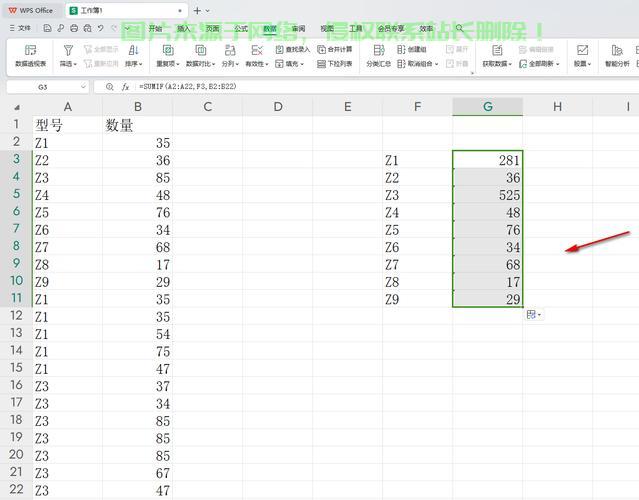Click 创建组 create group
The width and height of the screenshot is (639, 500).
412,50
